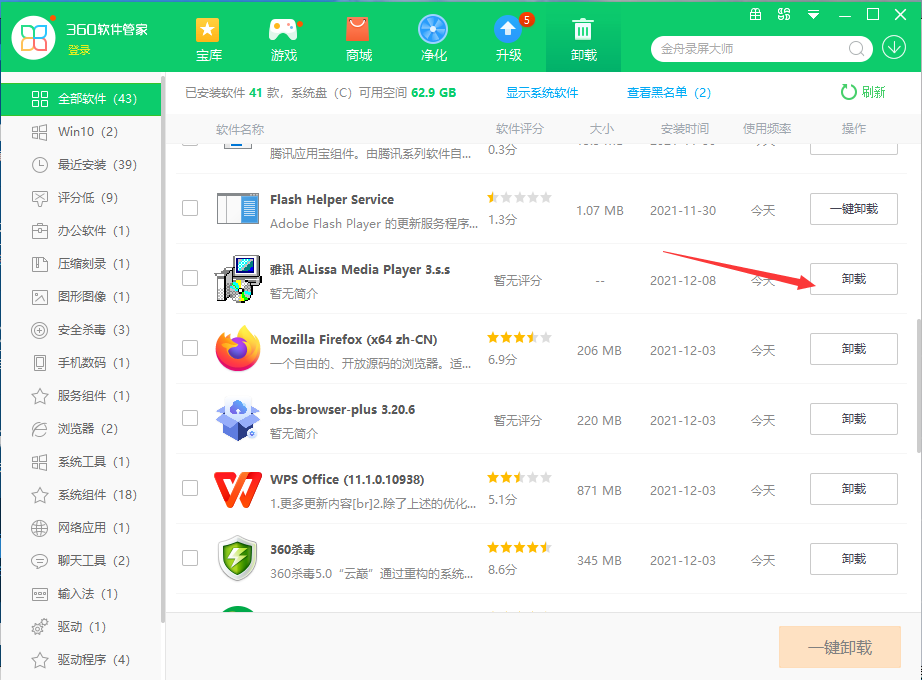Image resolution: width=922 pixels, height=680 pixels.
Task: Click 卸载 for WPS Office
Action: (854, 489)
